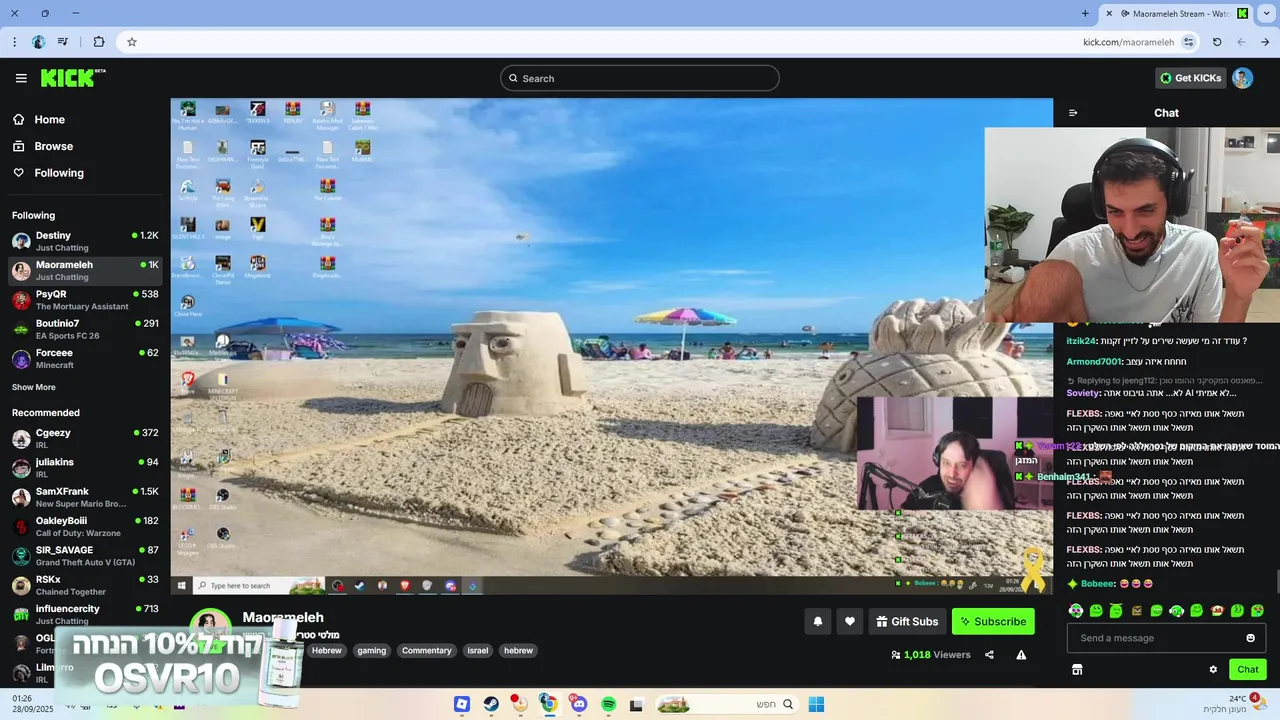Open the chat shop icon
This screenshot has width=1280, height=720.
(x=1077, y=670)
